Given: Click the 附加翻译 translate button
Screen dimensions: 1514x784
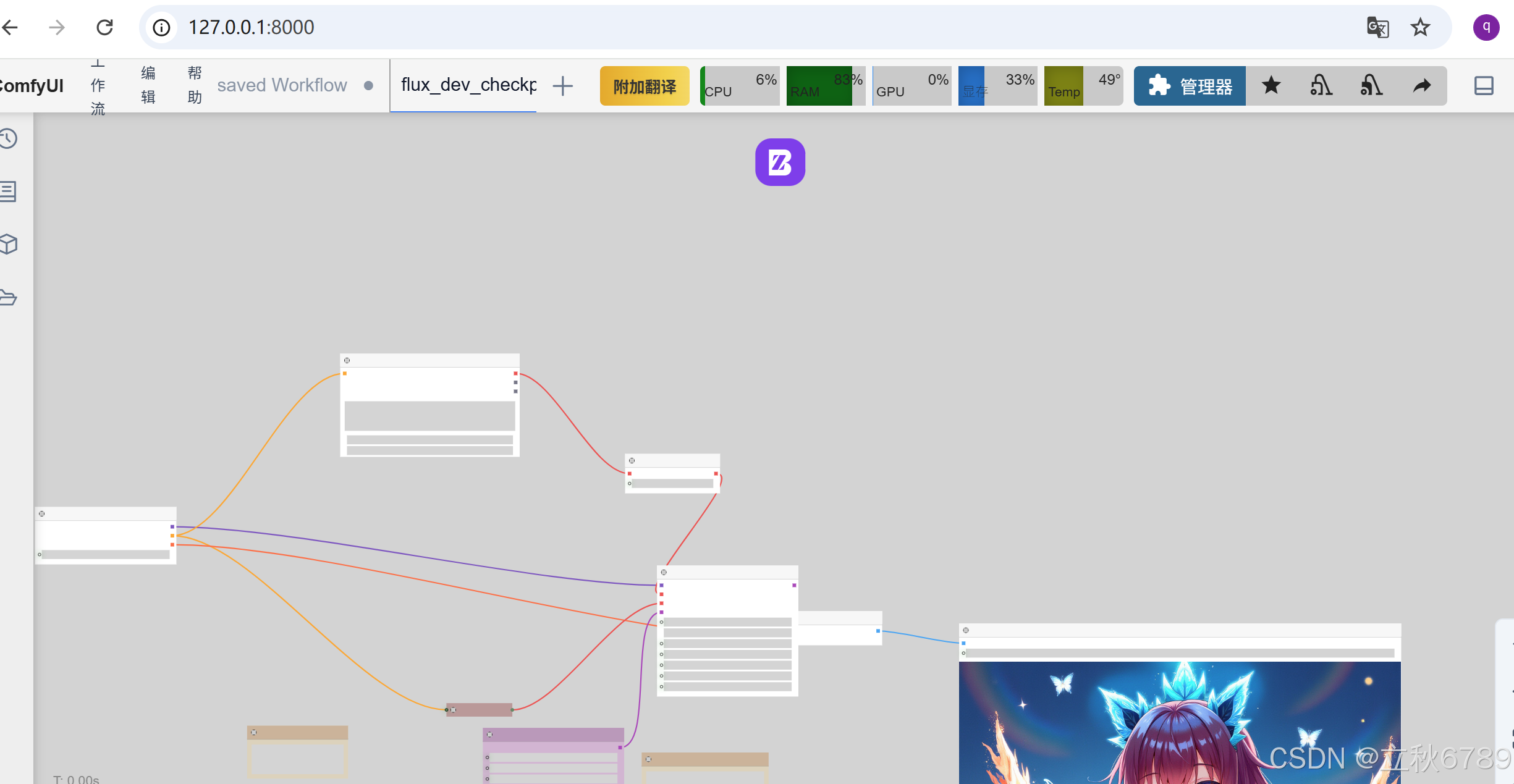Looking at the screenshot, I should (x=645, y=86).
